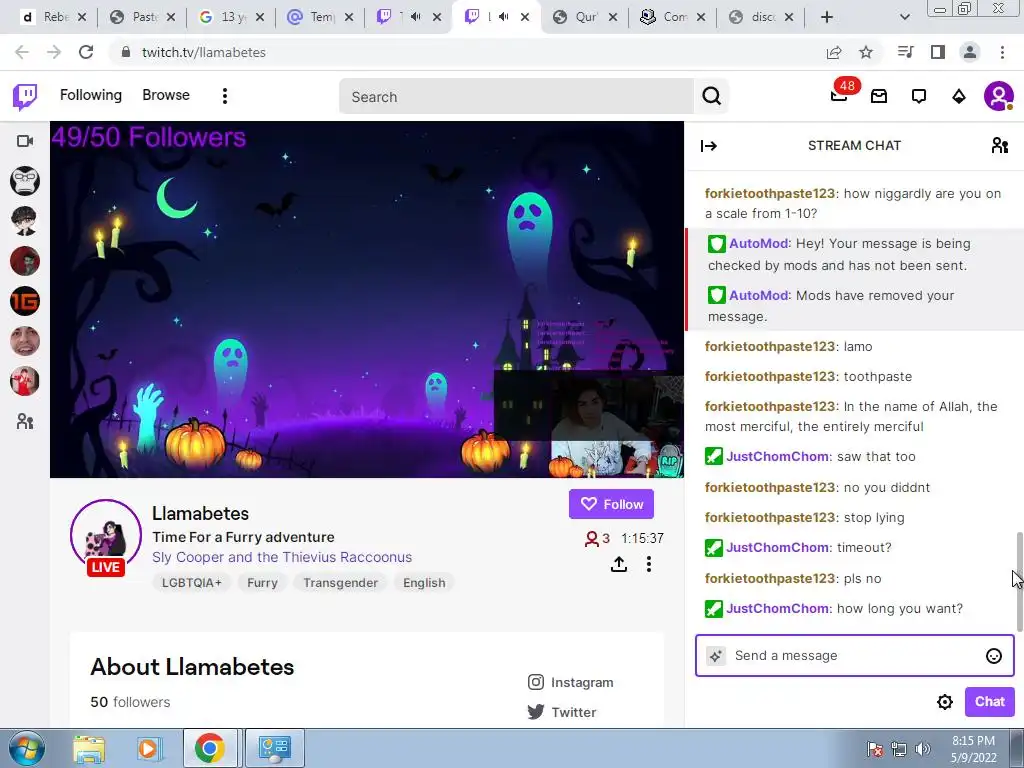Viewport: 1024px width, 768px height.
Task: Open a new browser tab
Action: click(827, 17)
